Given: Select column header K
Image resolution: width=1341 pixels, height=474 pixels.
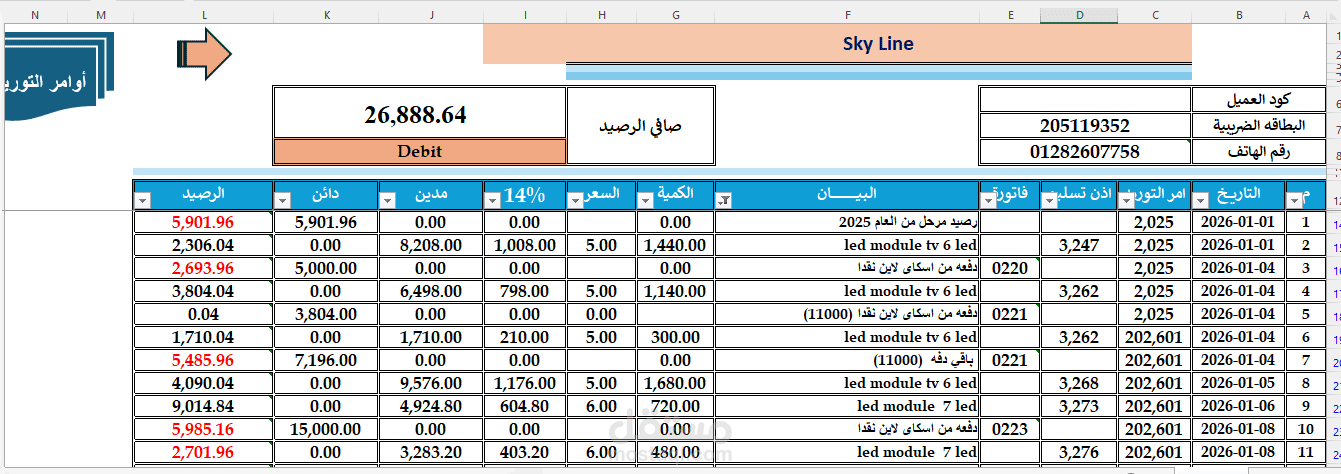Looking at the screenshot, I should [326, 15].
